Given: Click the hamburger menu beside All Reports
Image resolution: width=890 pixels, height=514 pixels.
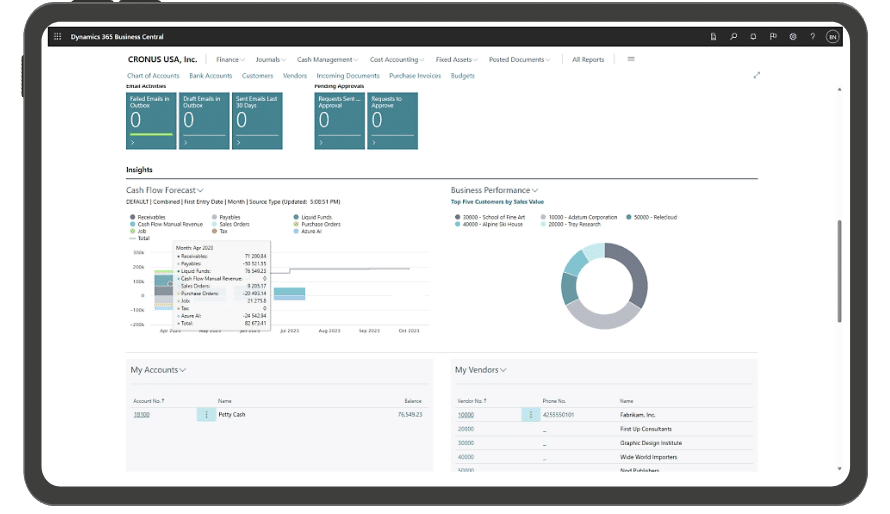Looking at the screenshot, I should click(x=631, y=59).
